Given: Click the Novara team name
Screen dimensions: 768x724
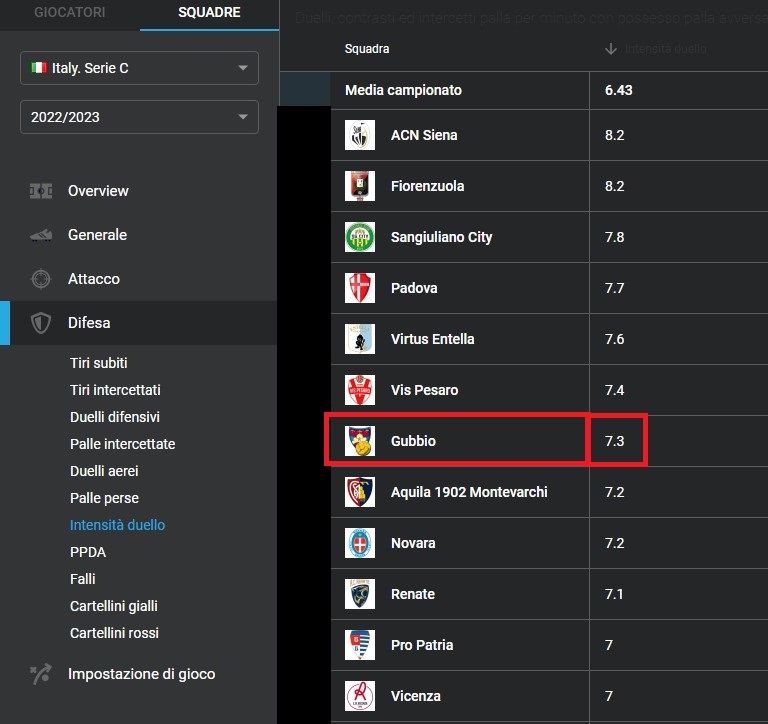Looking at the screenshot, I should (413, 543).
